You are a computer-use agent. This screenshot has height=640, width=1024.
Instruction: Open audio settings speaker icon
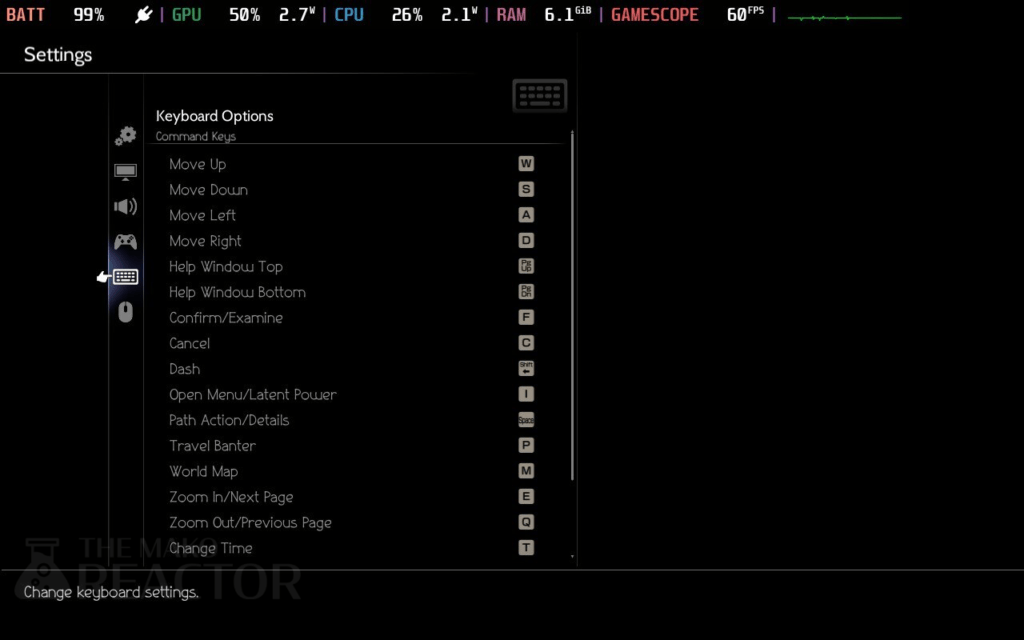click(x=125, y=206)
